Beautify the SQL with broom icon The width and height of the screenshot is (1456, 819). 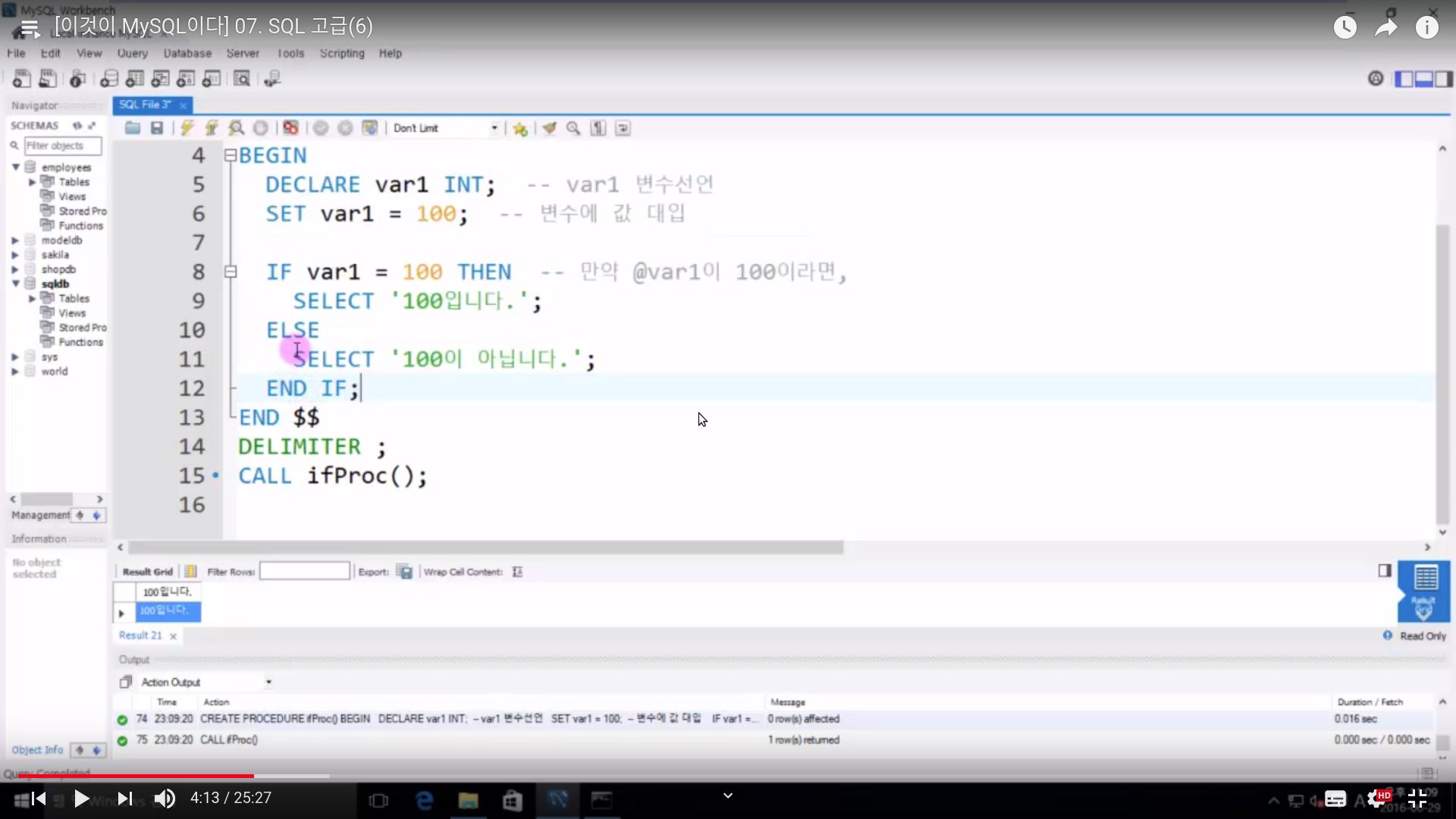click(x=549, y=128)
